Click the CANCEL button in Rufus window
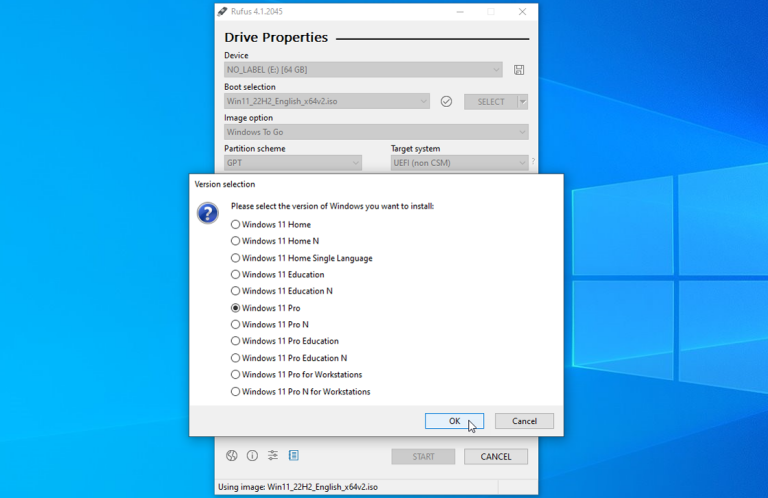This screenshot has width=768, height=498. point(496,456)
